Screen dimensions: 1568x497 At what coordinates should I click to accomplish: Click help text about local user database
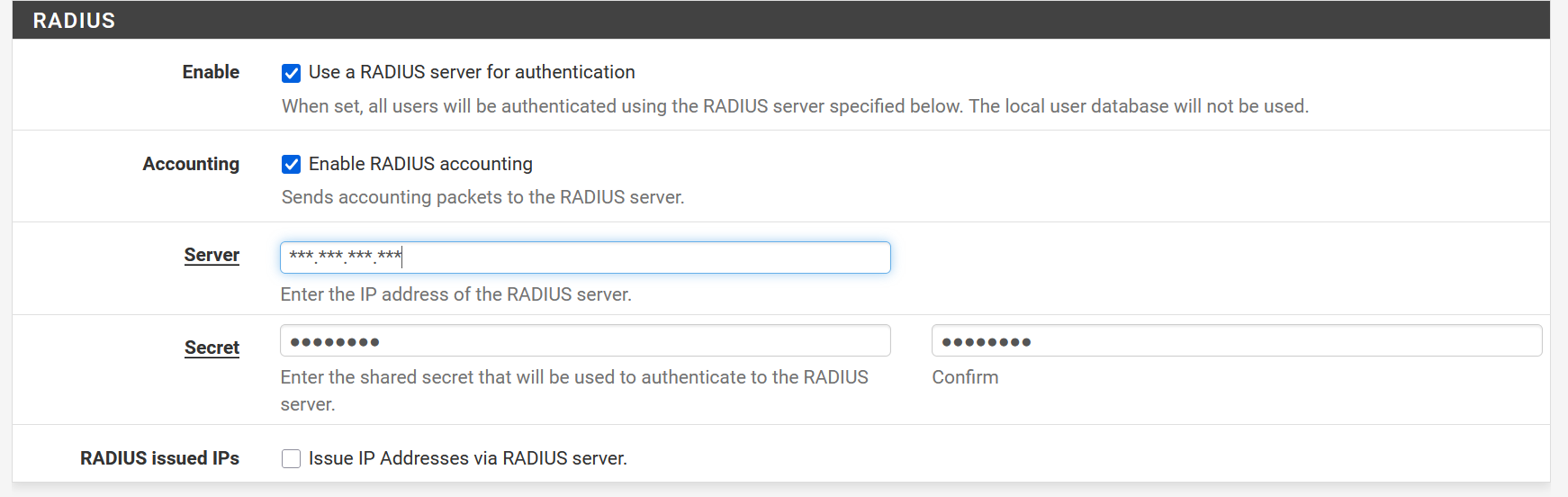tap(795, 106)
